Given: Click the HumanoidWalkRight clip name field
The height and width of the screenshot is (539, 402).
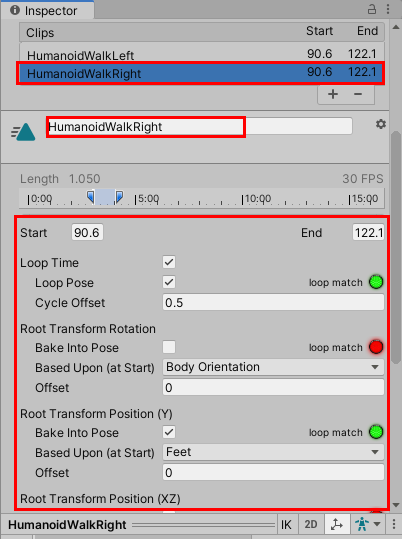Looking at the screenshot, I should (199, 126).
